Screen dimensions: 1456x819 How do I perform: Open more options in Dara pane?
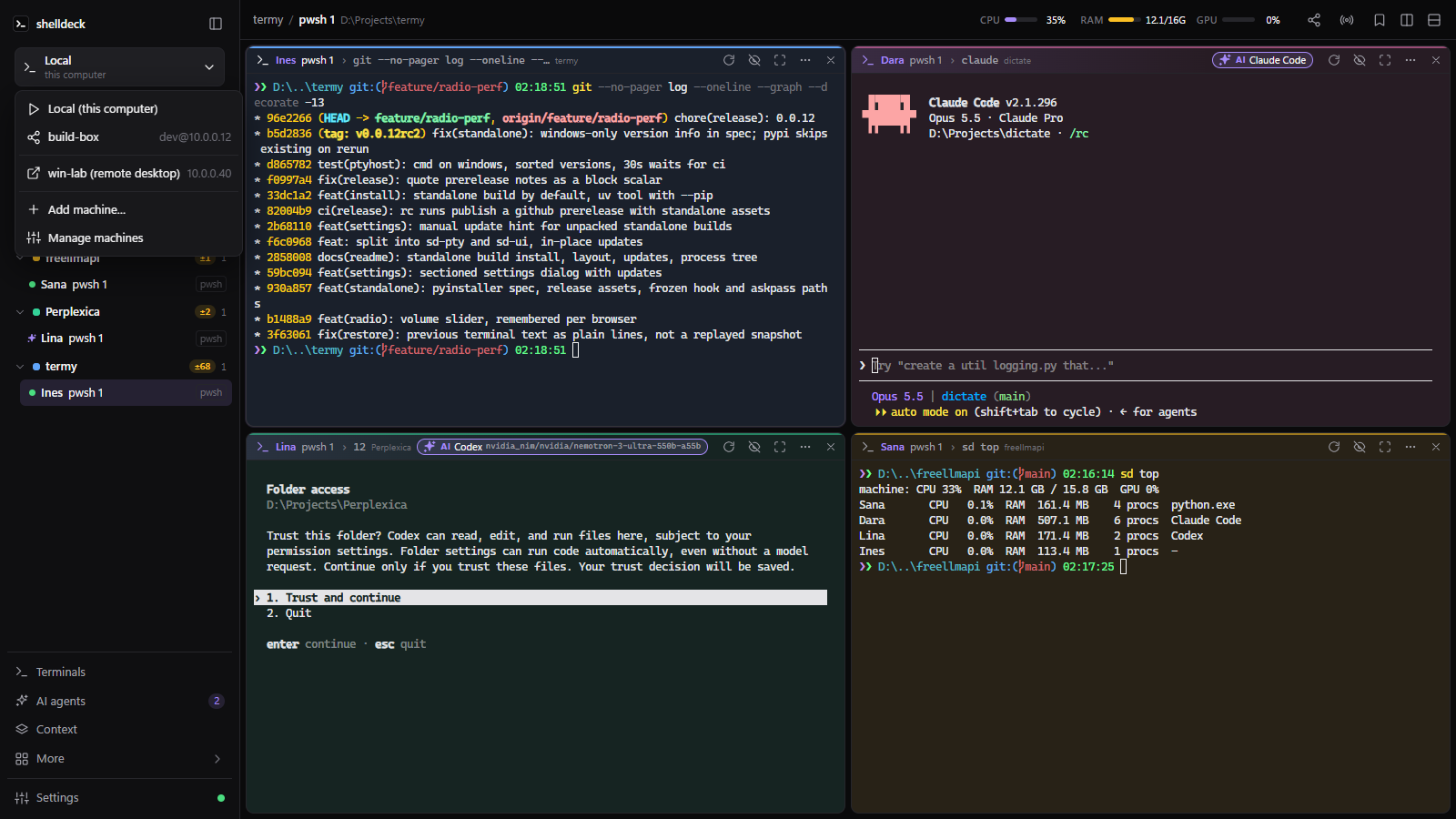tap(1410, 60)
